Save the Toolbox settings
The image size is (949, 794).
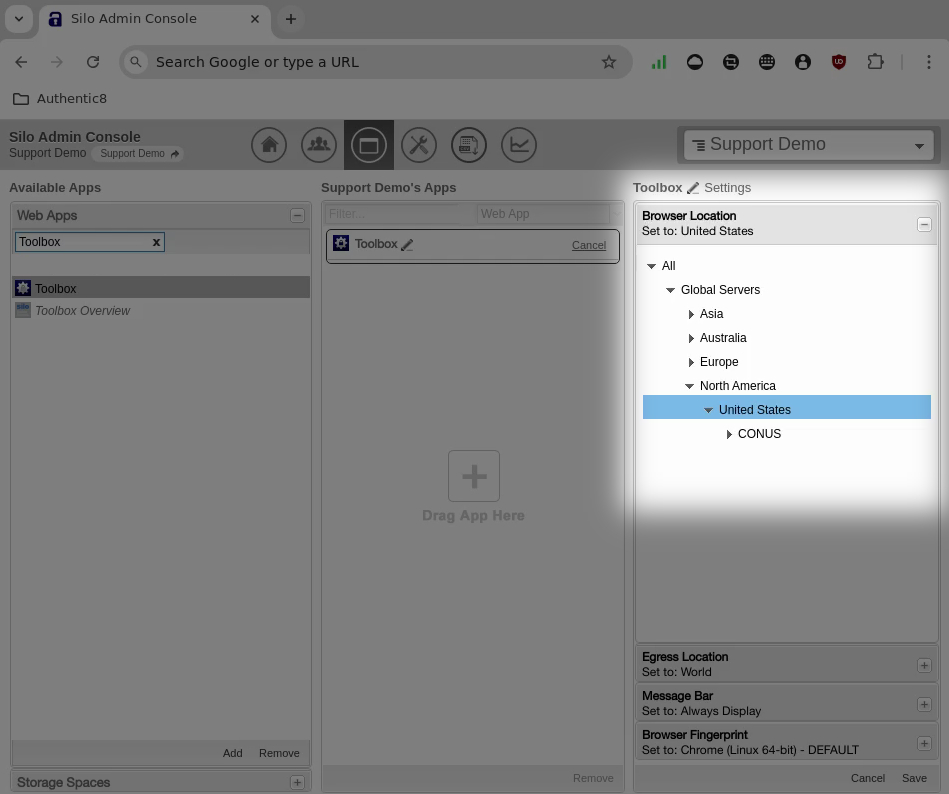(x=914, y=778)
